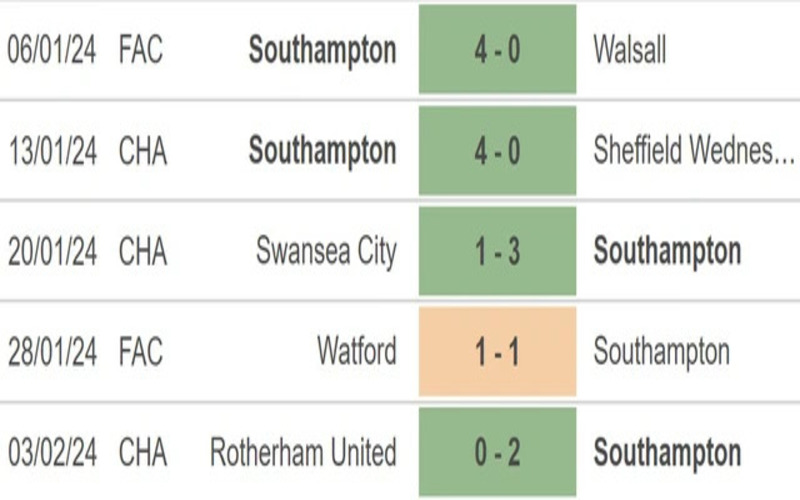Open the Watford team link

pos(357,352)
